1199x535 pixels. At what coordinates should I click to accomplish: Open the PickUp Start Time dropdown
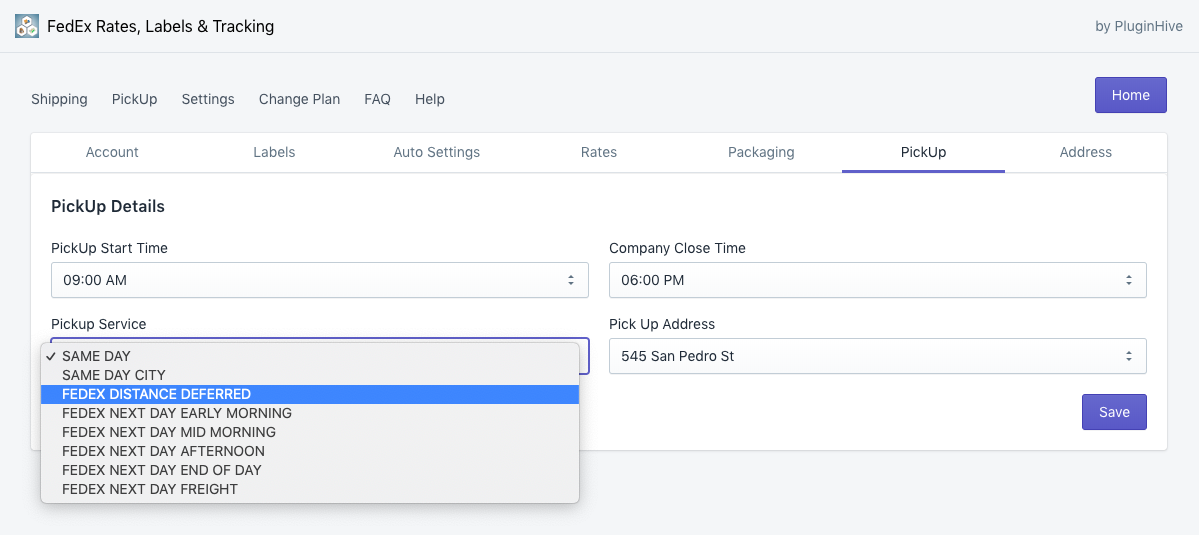(x=320, y=280)
